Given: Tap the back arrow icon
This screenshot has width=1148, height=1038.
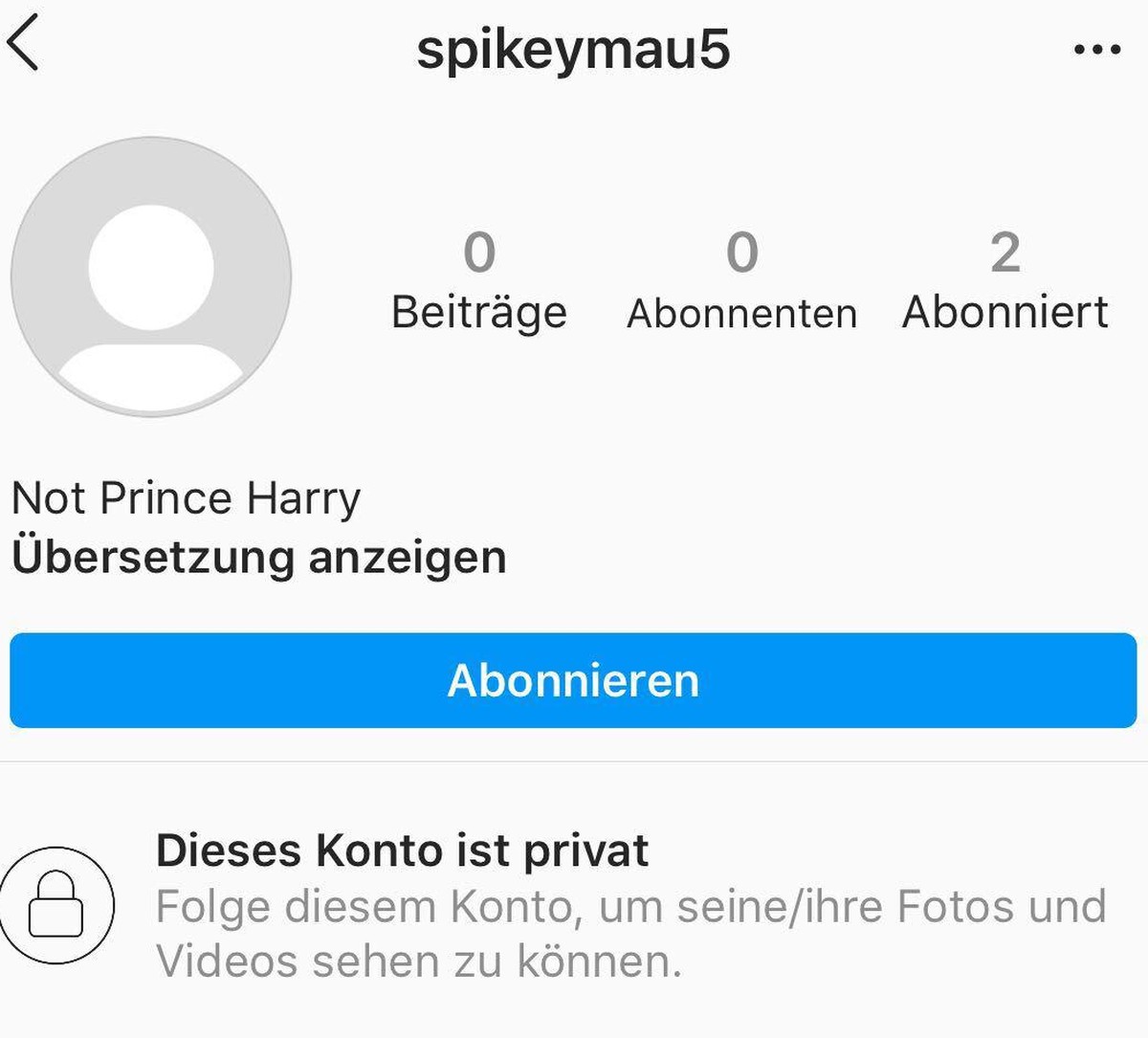Looking at the screenshot, I should point(23,44).
